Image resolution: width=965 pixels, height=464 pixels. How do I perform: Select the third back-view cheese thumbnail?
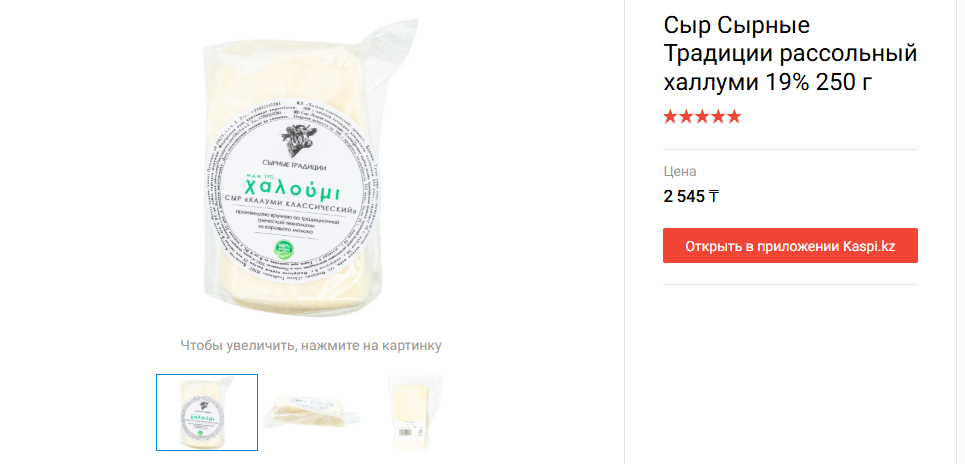414,412
